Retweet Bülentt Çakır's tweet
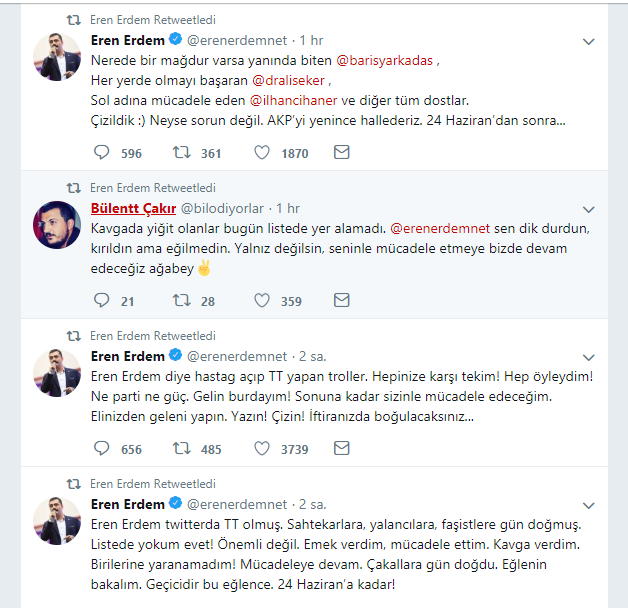The image size is (628, 608). (181, 300)
